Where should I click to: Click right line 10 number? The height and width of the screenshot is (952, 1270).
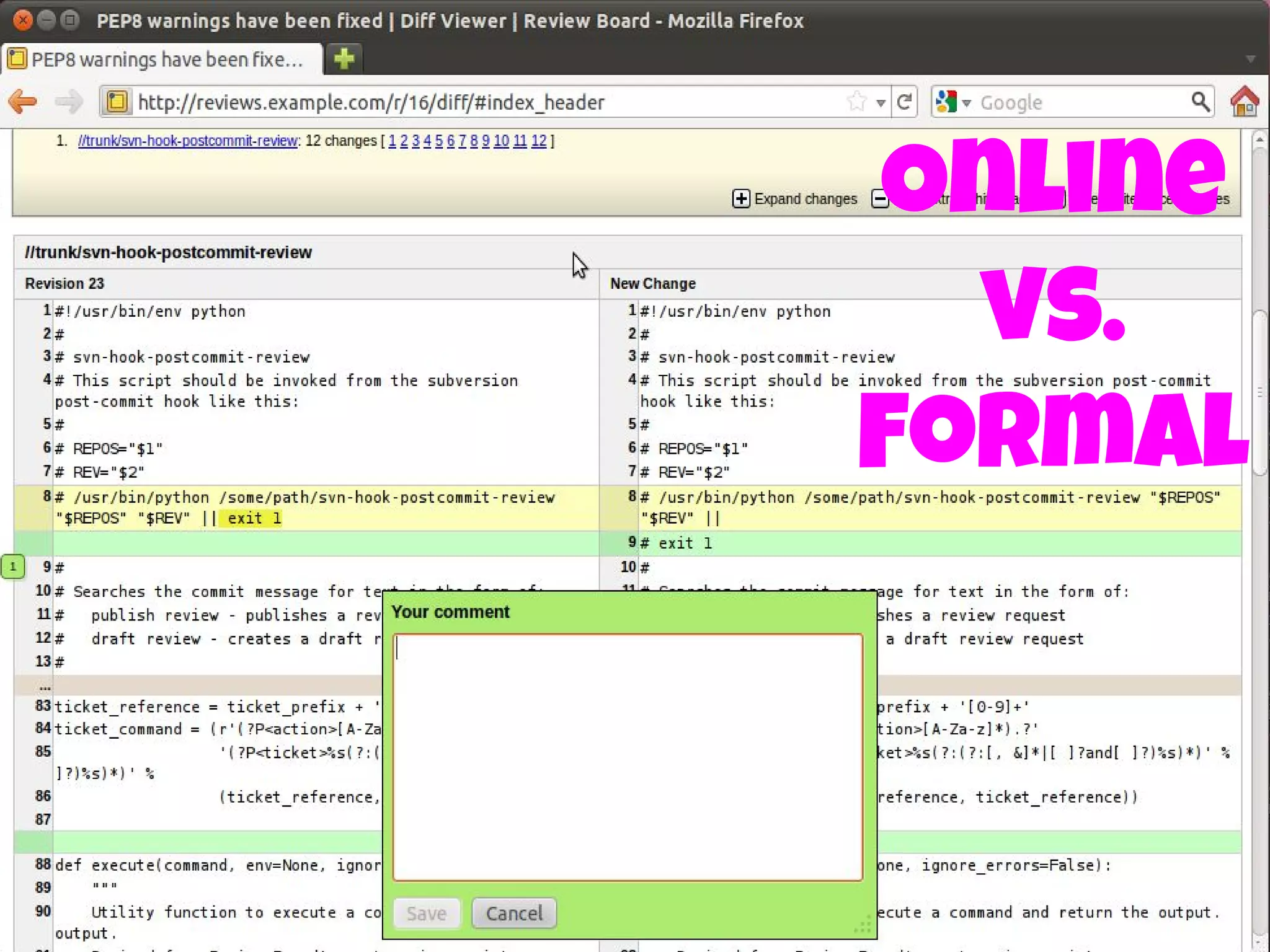(x=628, y=566)
